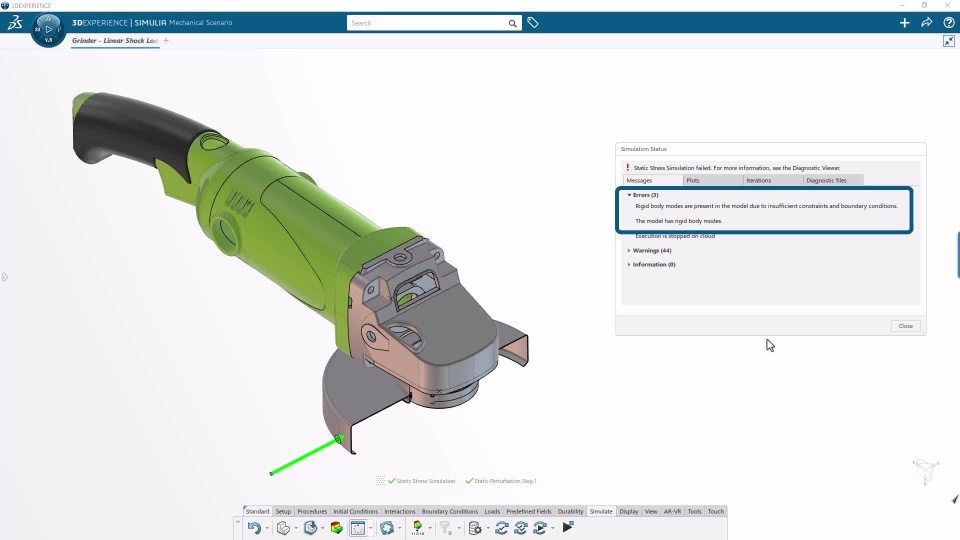This screenshot has width=960, height=540.
Task: Click the share arrow icon
Action: [x=926, y=23]
